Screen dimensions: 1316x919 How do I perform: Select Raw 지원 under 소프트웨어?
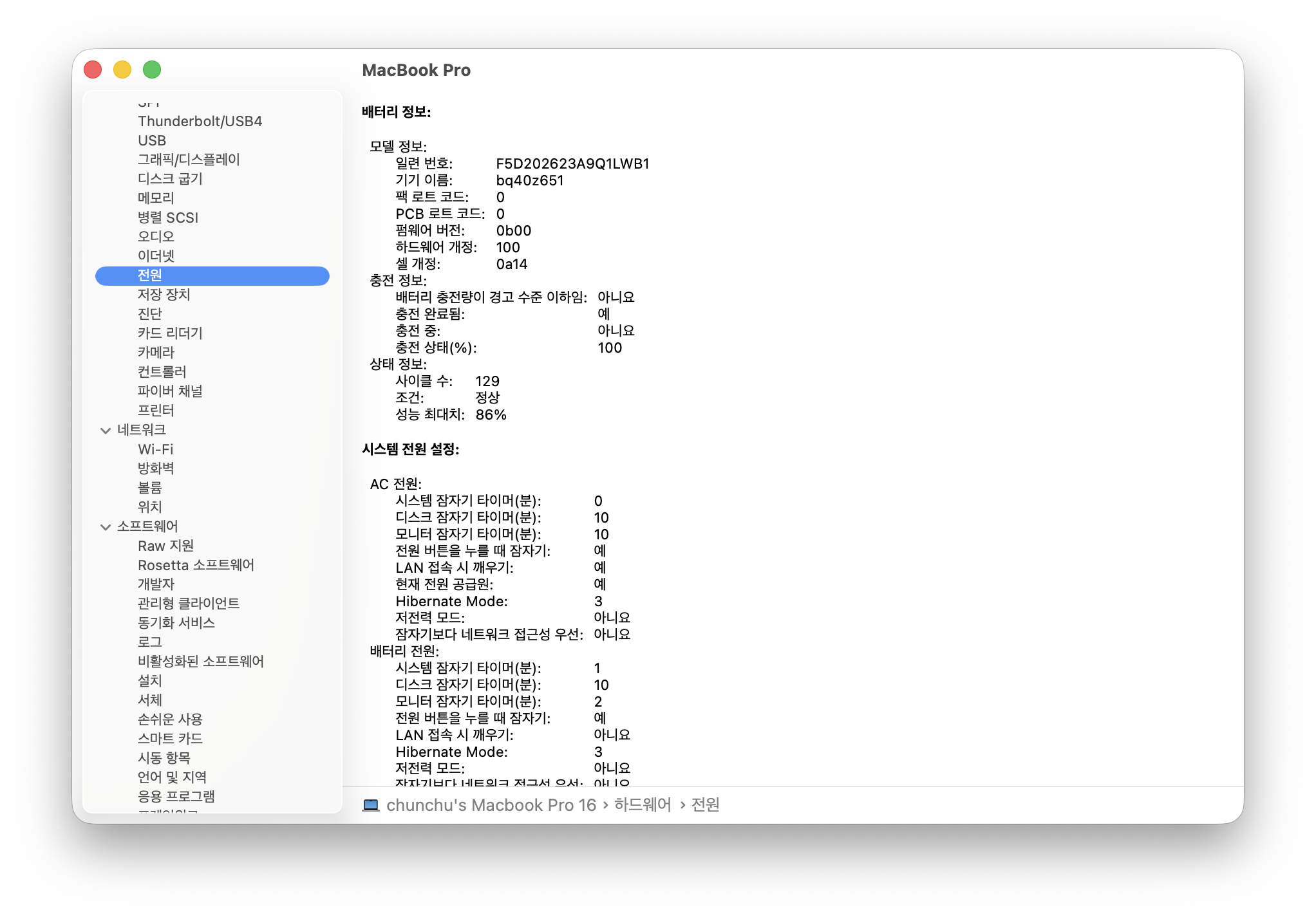pos(165,546)
